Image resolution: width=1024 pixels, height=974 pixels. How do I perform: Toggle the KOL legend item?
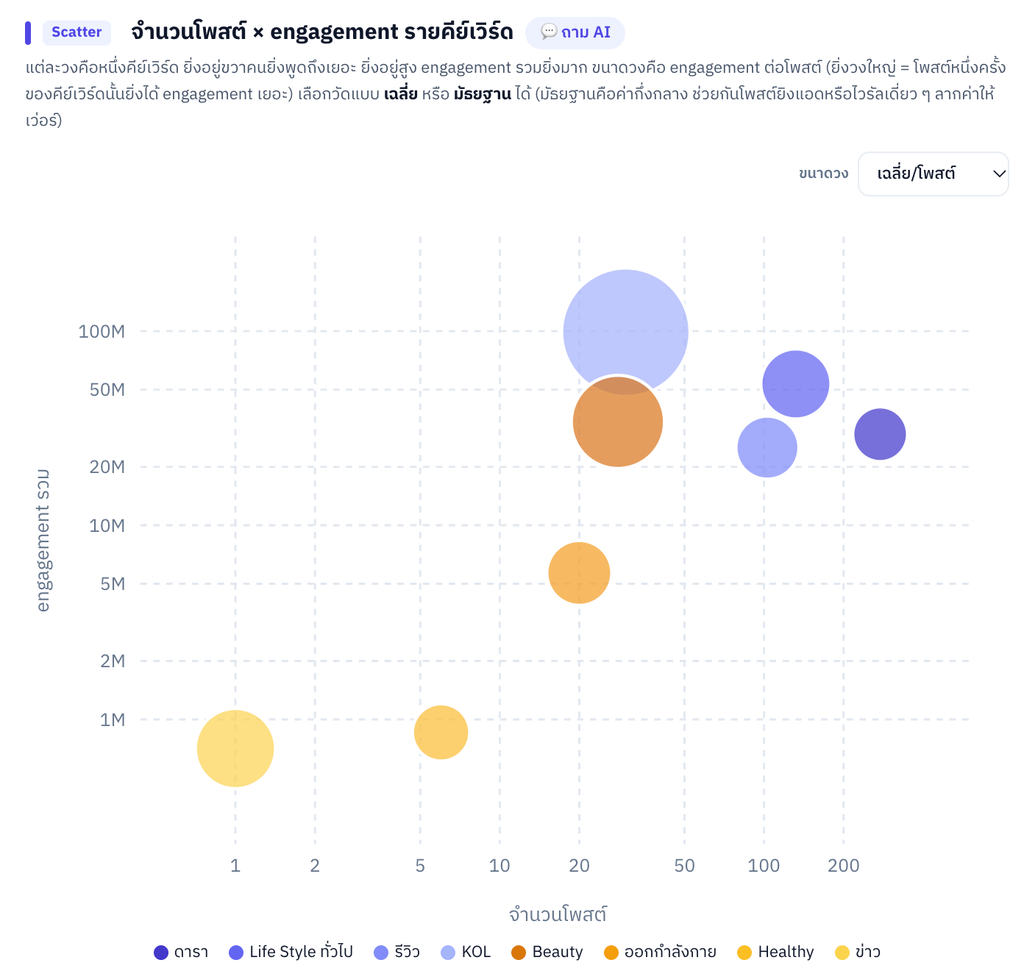tap(466, 952)
